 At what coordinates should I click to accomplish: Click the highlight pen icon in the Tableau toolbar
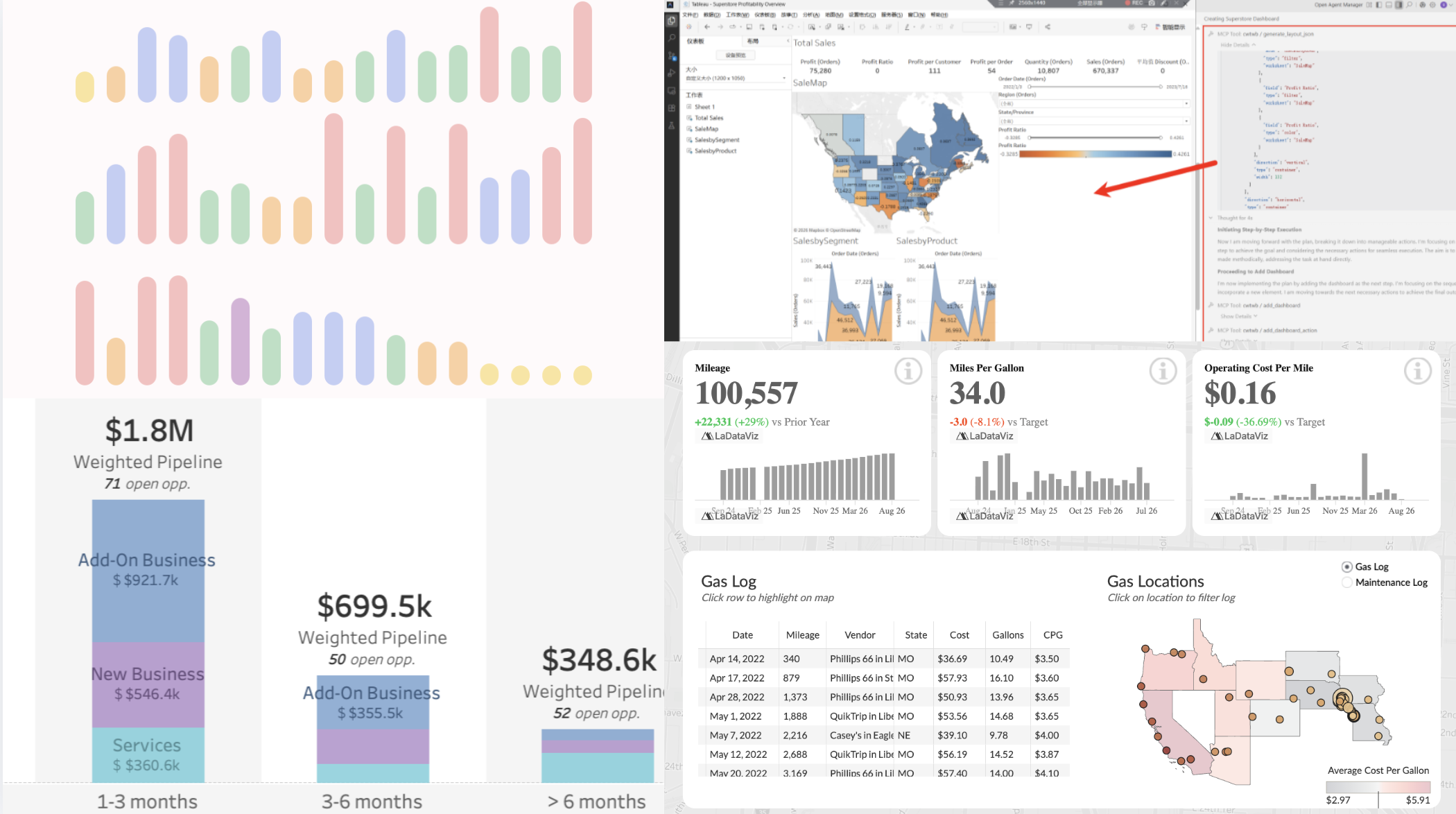pos(907,27)
